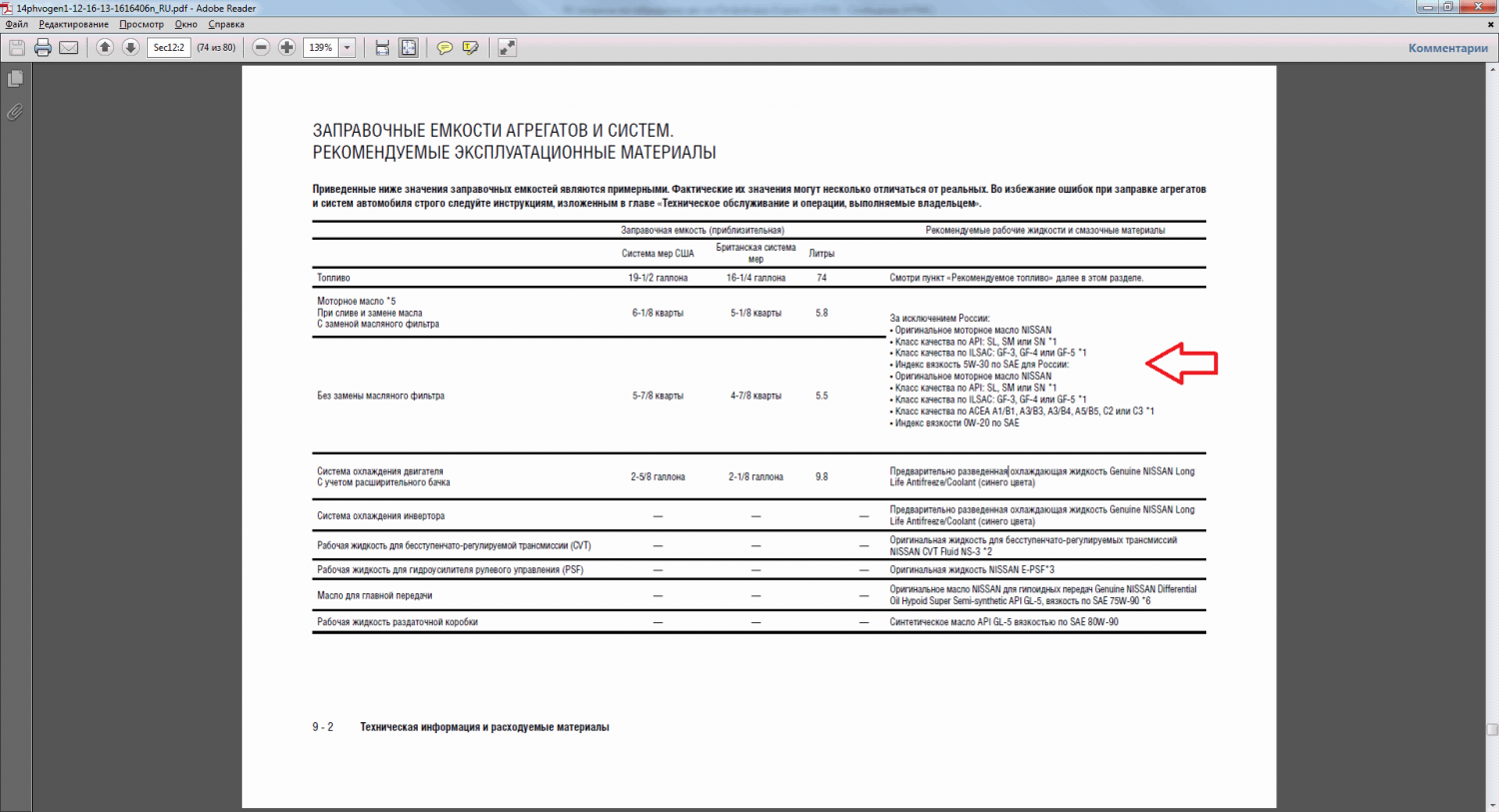The height and width of the screenshot is (812, 1499).
Task: Print the document using the printer icon
Action: (x=43, y=47)
